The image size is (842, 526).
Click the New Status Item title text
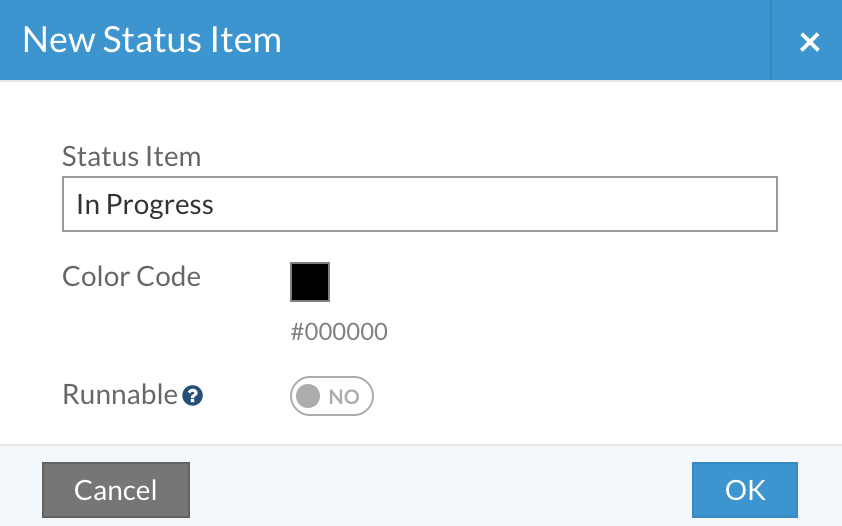pos(152,40)
